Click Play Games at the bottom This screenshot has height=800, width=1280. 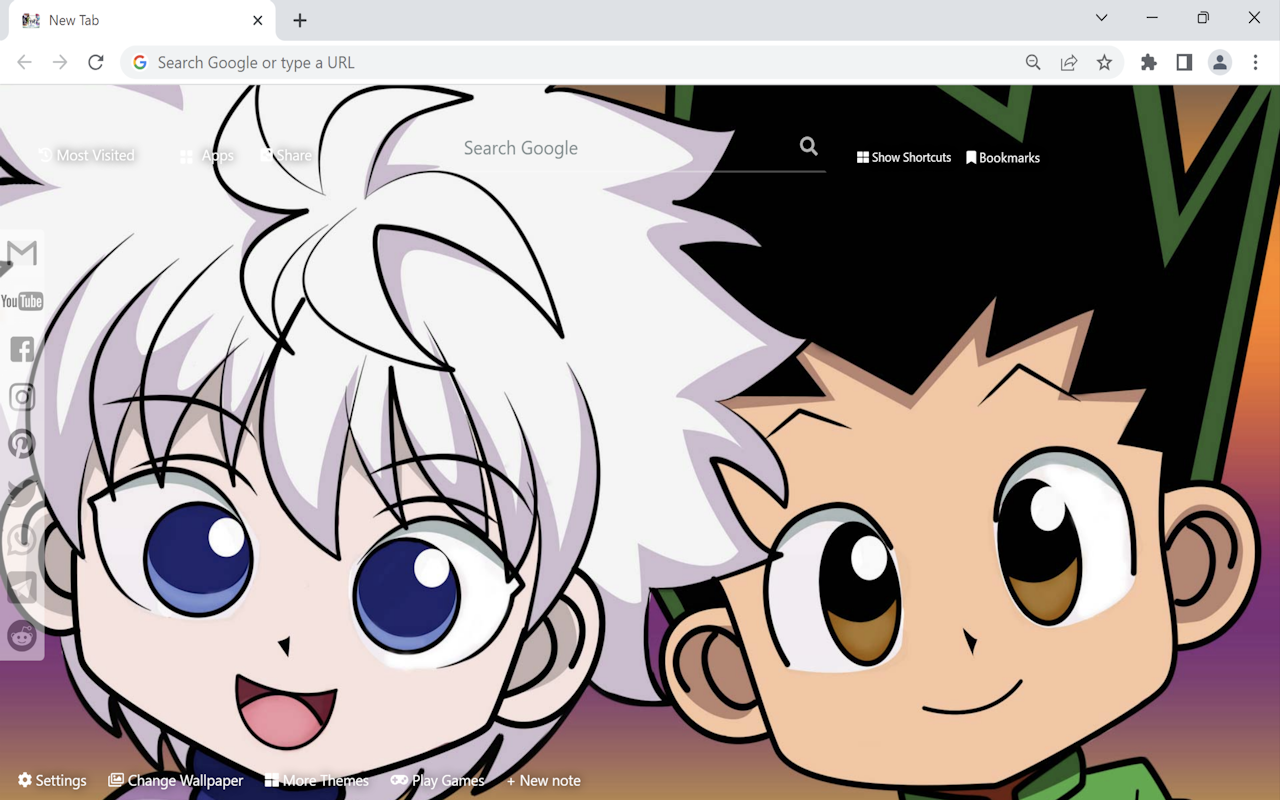pyautogui.click(x=438, y=780)
